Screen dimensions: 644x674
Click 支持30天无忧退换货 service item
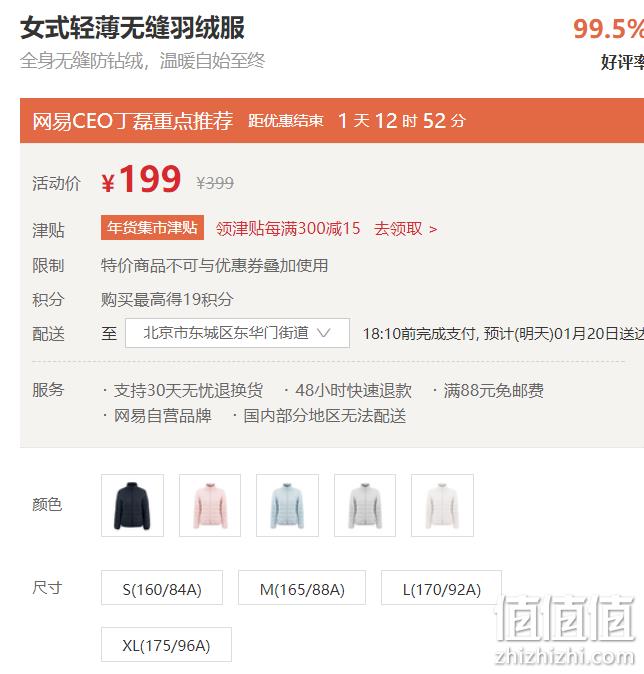point(188,390)
